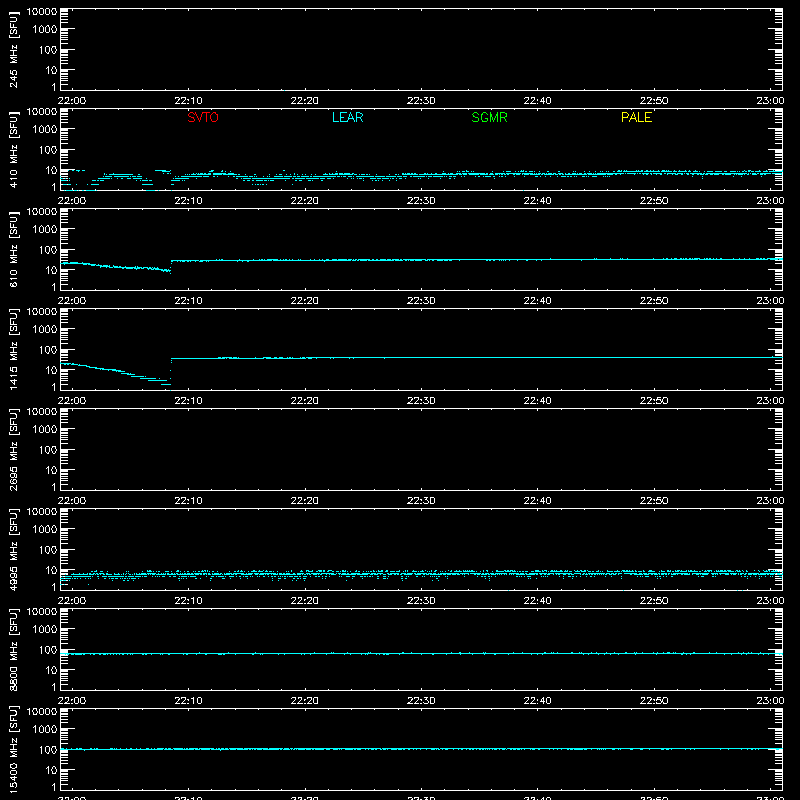Click the flat cyan trace in the 15400 MHz panel

pos(421,749)
